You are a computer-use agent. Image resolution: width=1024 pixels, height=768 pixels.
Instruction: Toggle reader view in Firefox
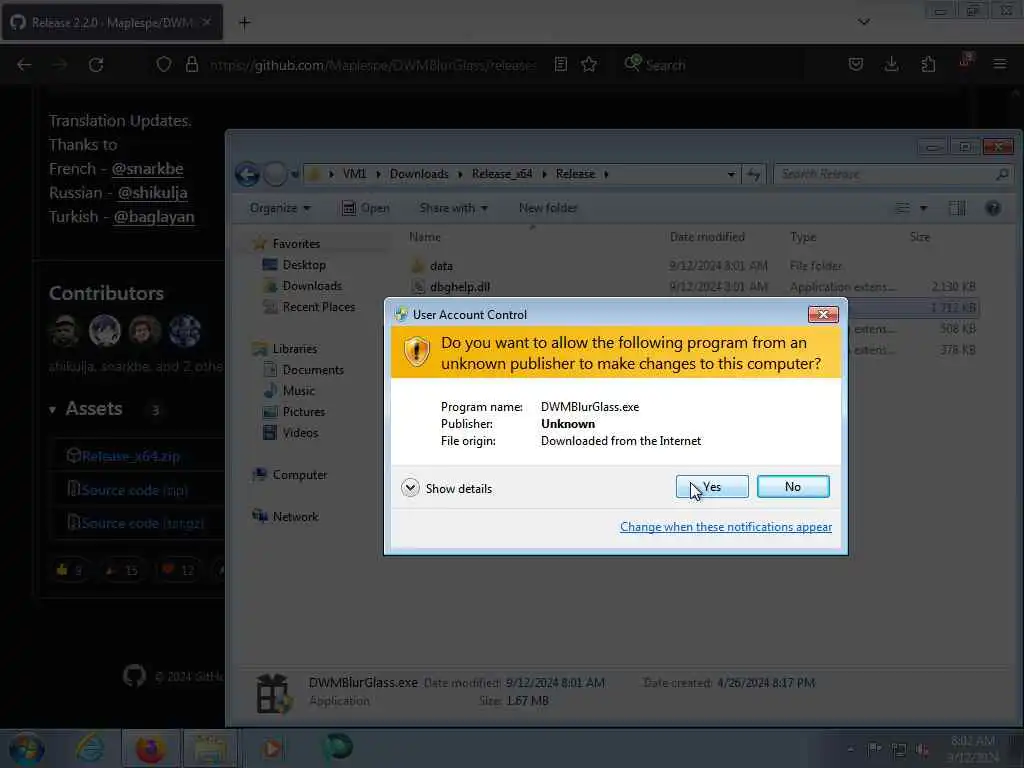click(560, 65)
